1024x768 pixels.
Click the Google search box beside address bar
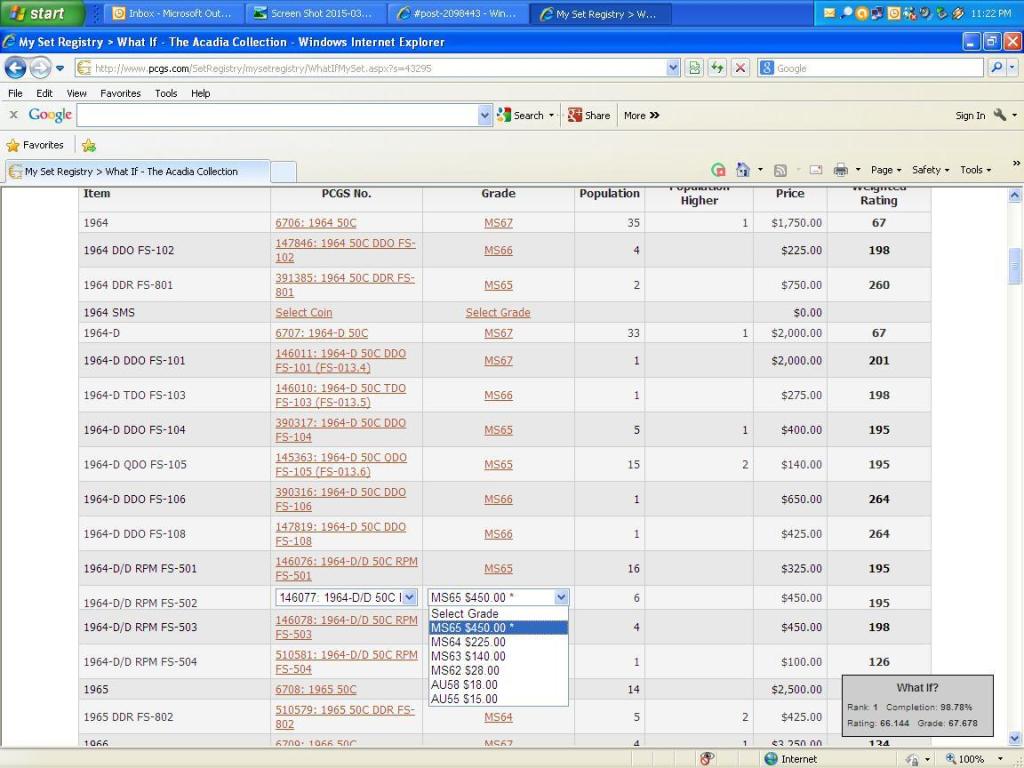click(x=871, y=68)
